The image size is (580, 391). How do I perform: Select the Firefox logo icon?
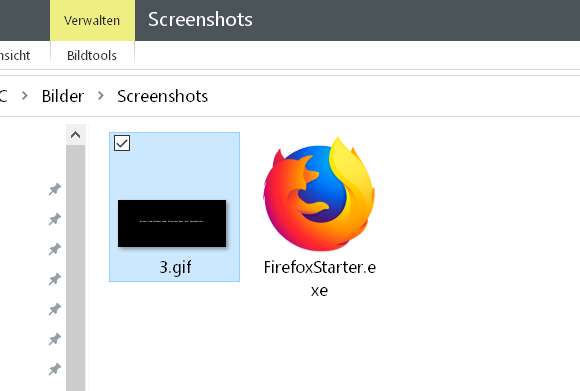pos(320,194)
